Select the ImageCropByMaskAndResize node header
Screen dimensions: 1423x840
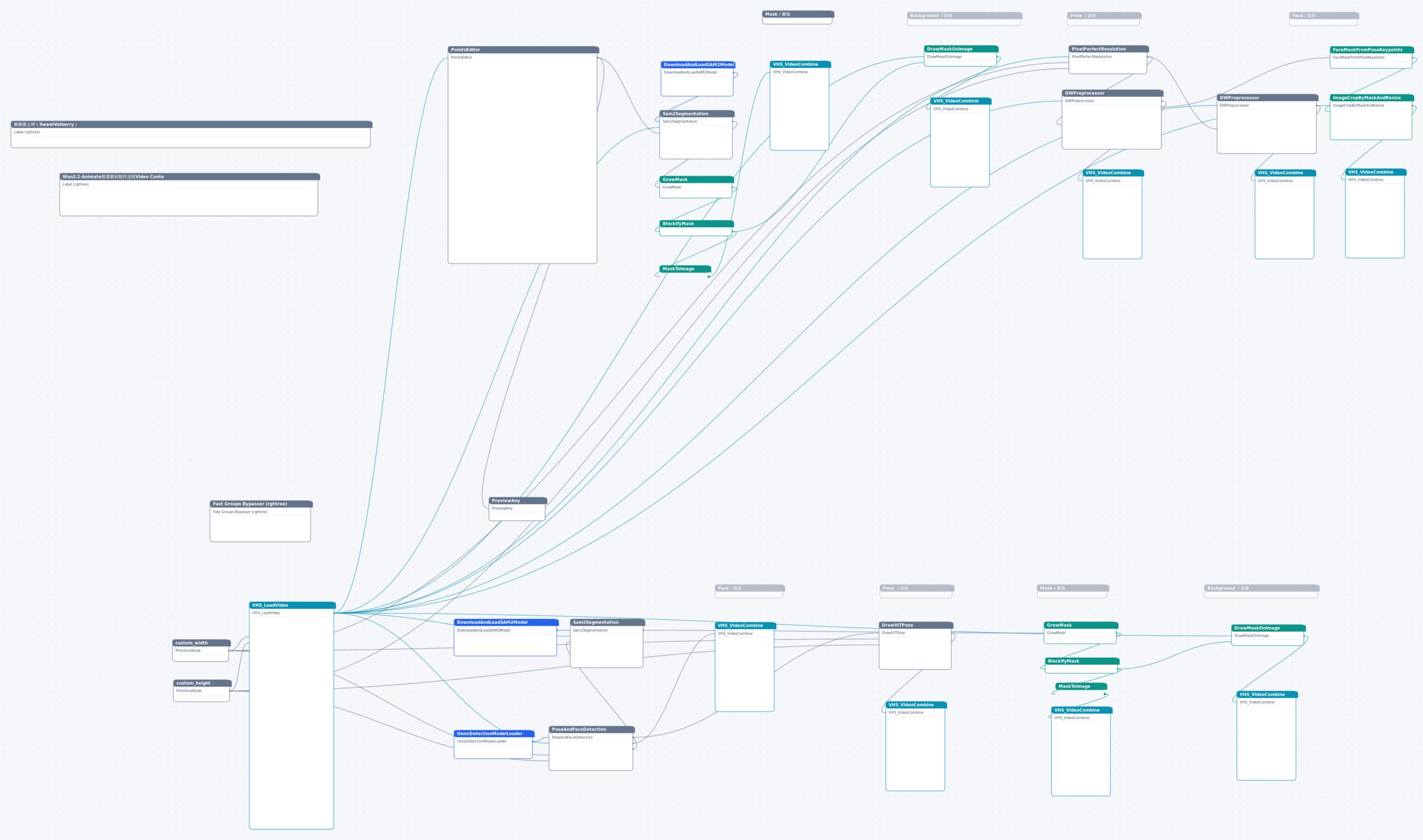click(1372, 98)
